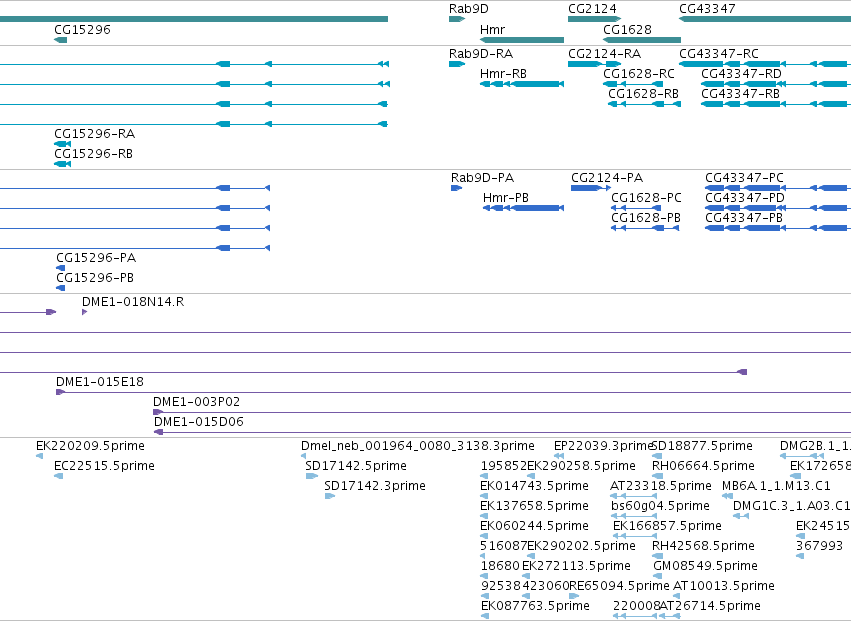Select the CG1628-PC protein feature

pyautogui.click(x=636, y=208)
